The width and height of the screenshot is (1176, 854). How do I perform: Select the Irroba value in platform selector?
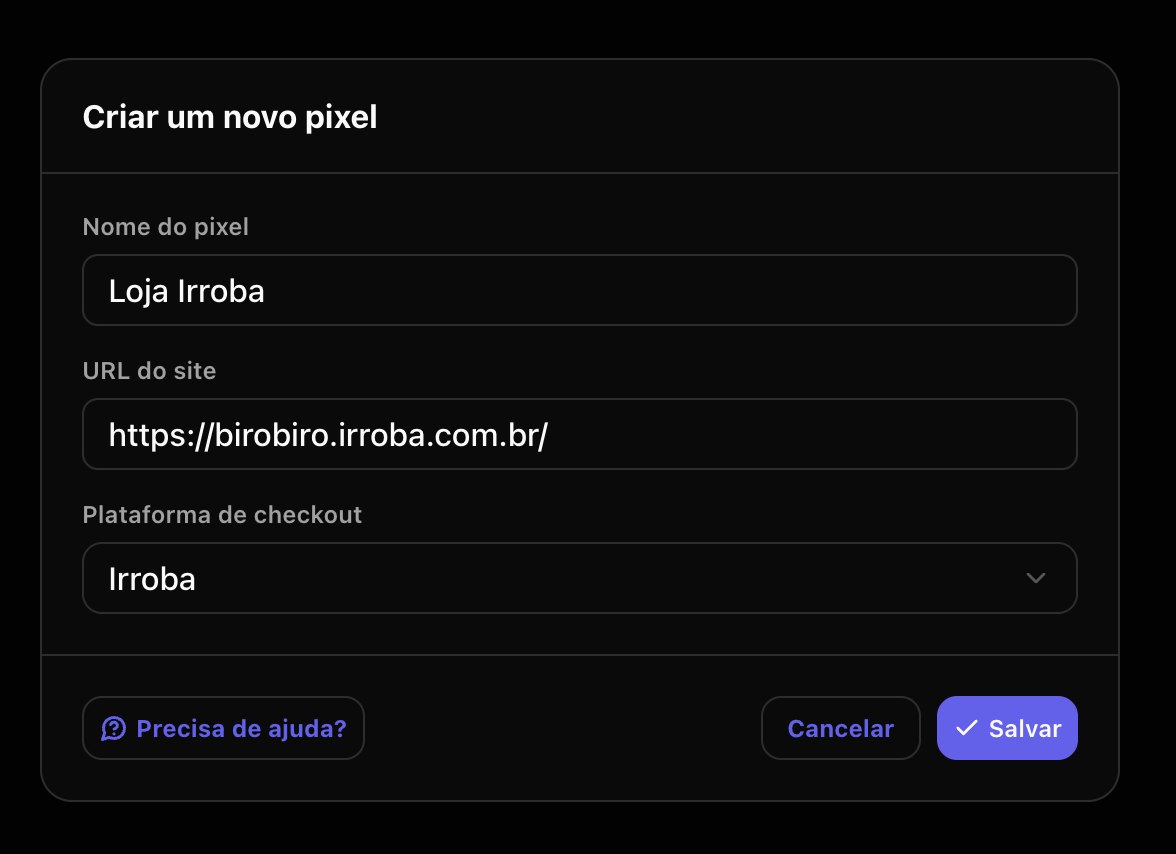point(152,580)
